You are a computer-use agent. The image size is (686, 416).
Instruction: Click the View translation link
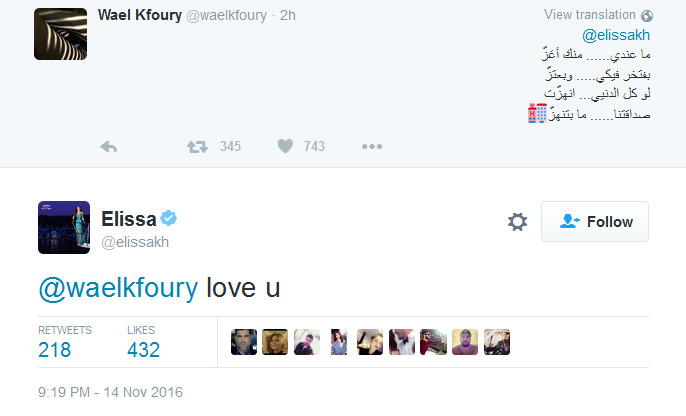(590, 15)
